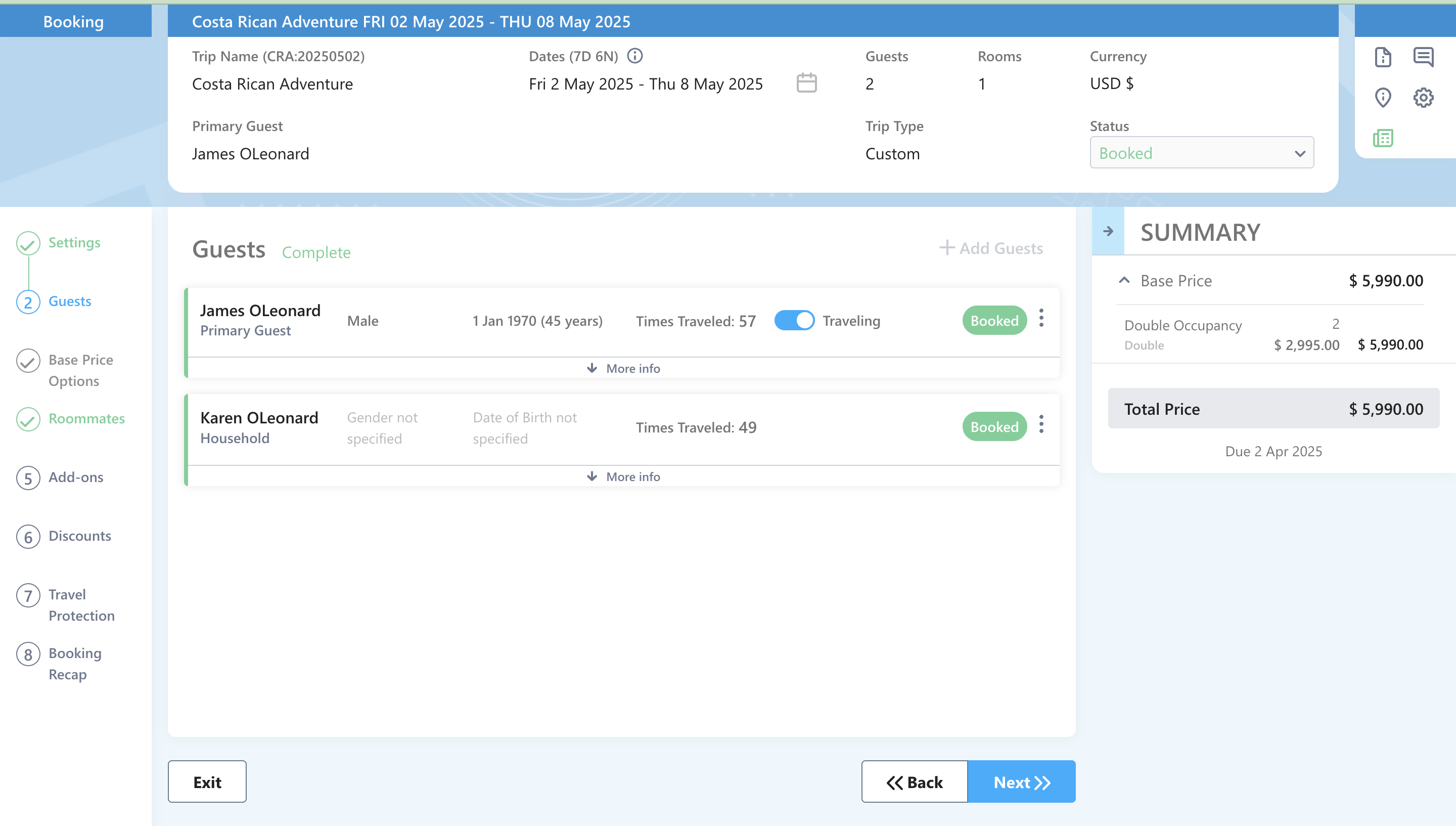Click the Next button
1456x826 pixels.
pos(1021,782)
